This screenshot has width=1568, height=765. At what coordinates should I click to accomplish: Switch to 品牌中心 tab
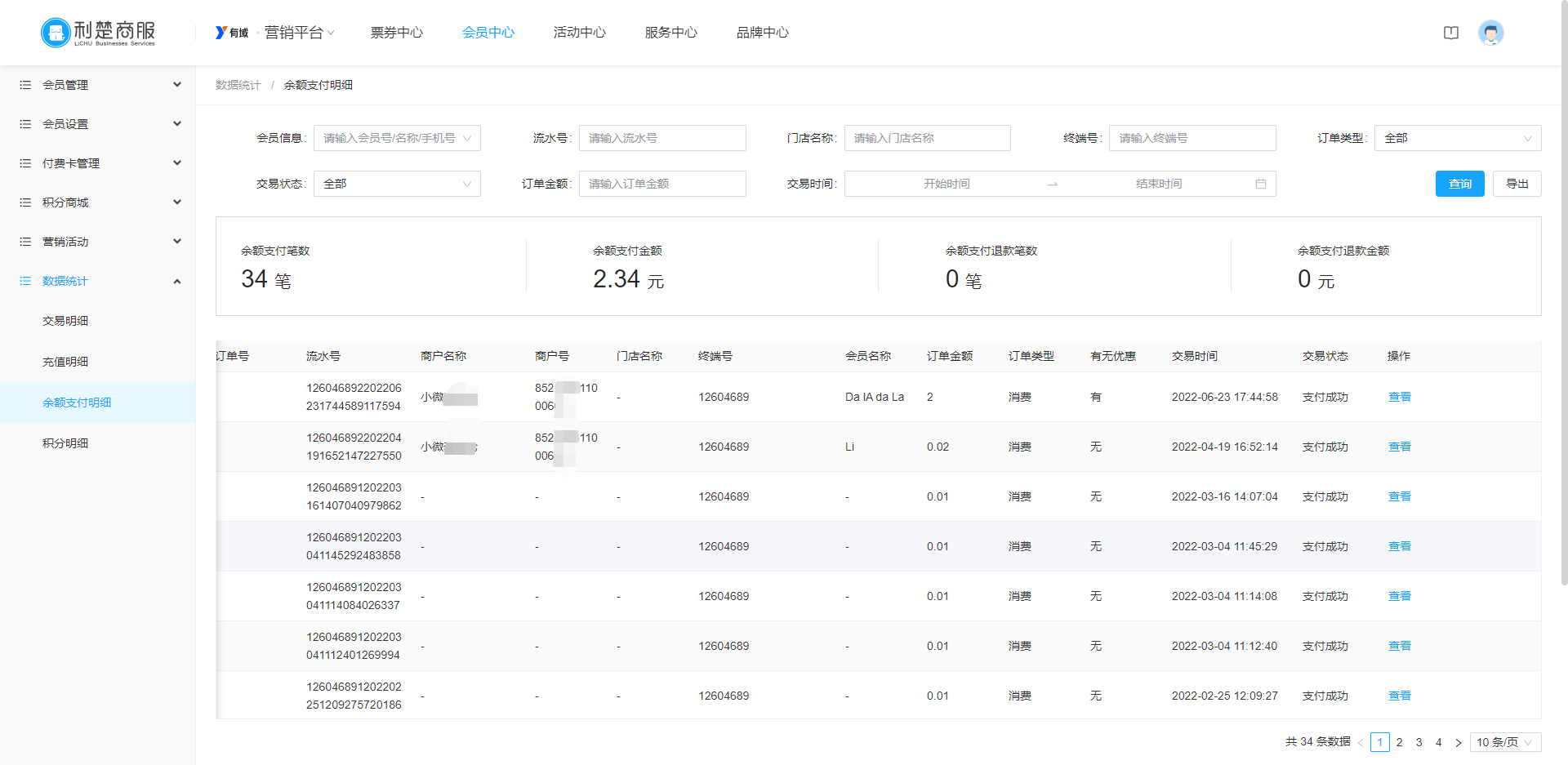[763, 33]
